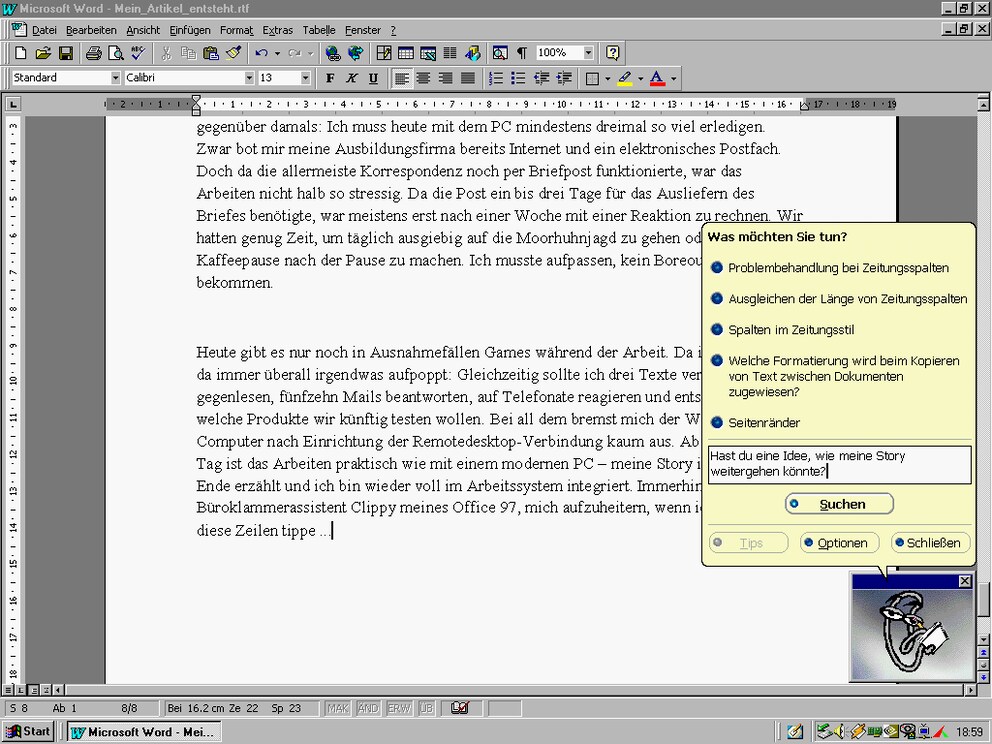Open the 100% zoom dropdown
Image resolution: width=992 pixels, height=744 pixels.
(588, 53)
